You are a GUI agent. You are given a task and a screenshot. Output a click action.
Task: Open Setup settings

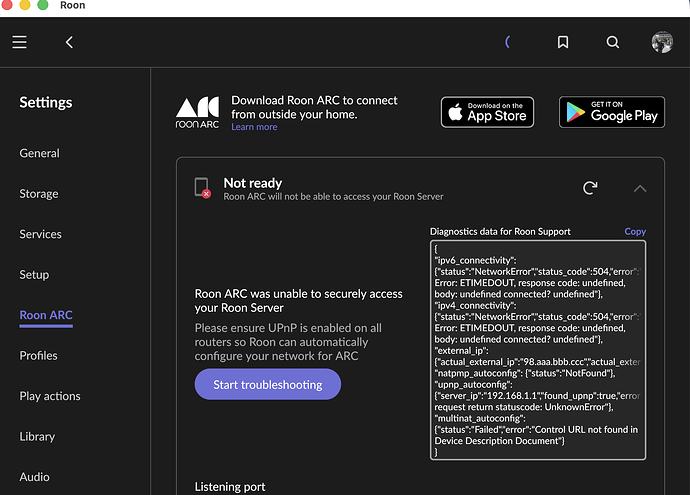point(34,275)
